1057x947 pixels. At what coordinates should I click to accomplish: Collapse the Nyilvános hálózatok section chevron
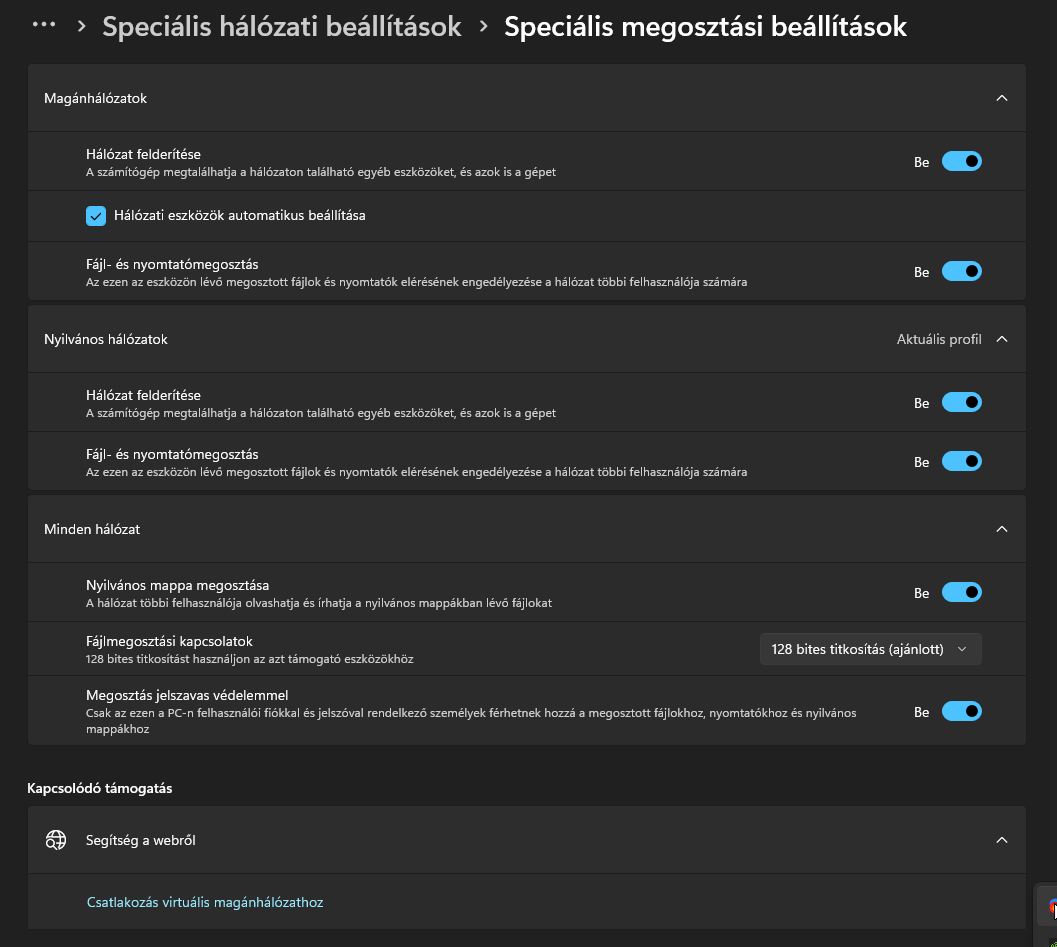1002,339
